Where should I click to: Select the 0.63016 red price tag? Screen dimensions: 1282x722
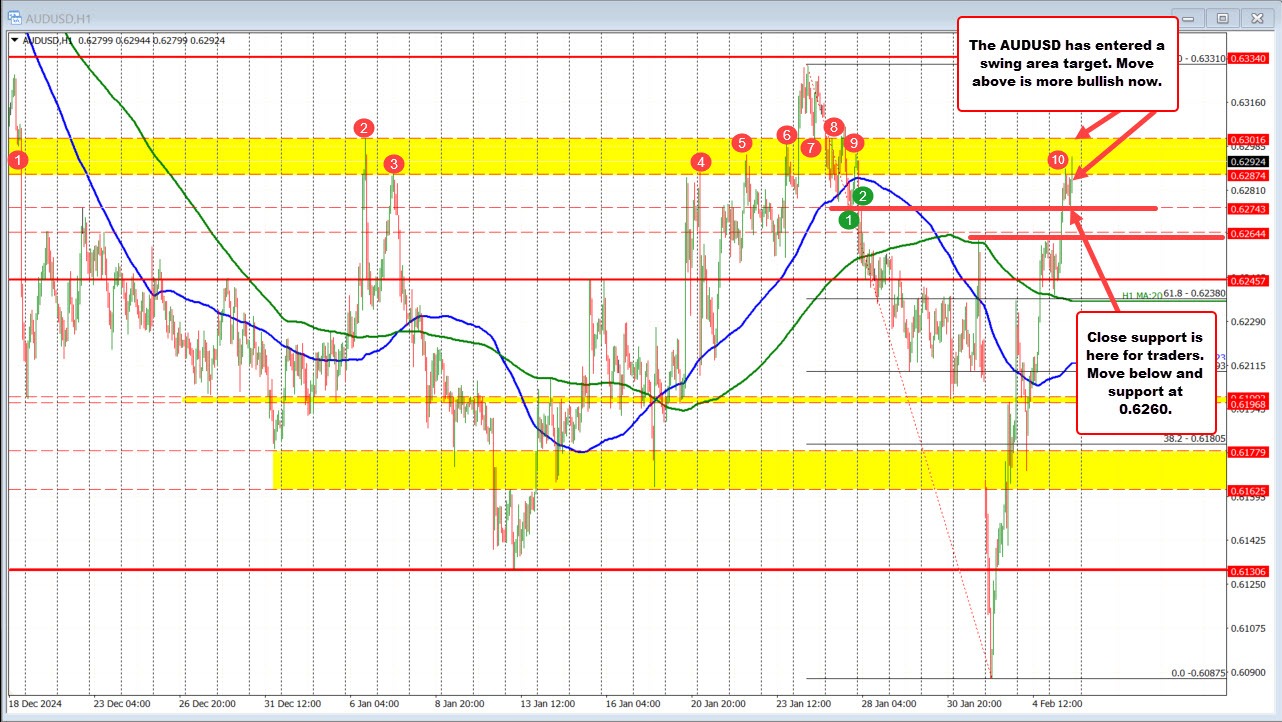(1248, 139)
